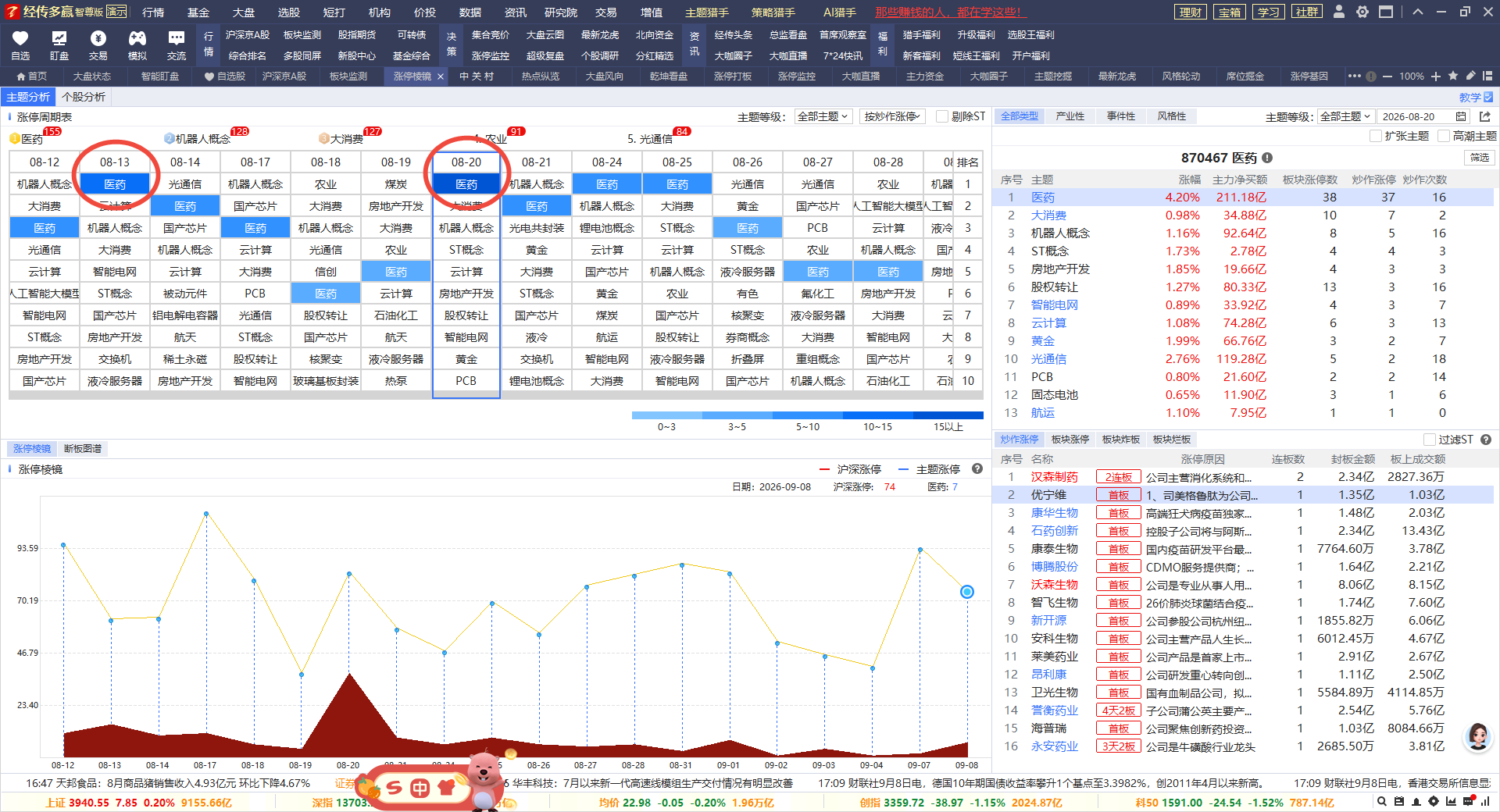Image resolution: width=1500 pixels, height=812 pixels.
Task: Open the 盯盘 monitoring icon
Action: 59,38
